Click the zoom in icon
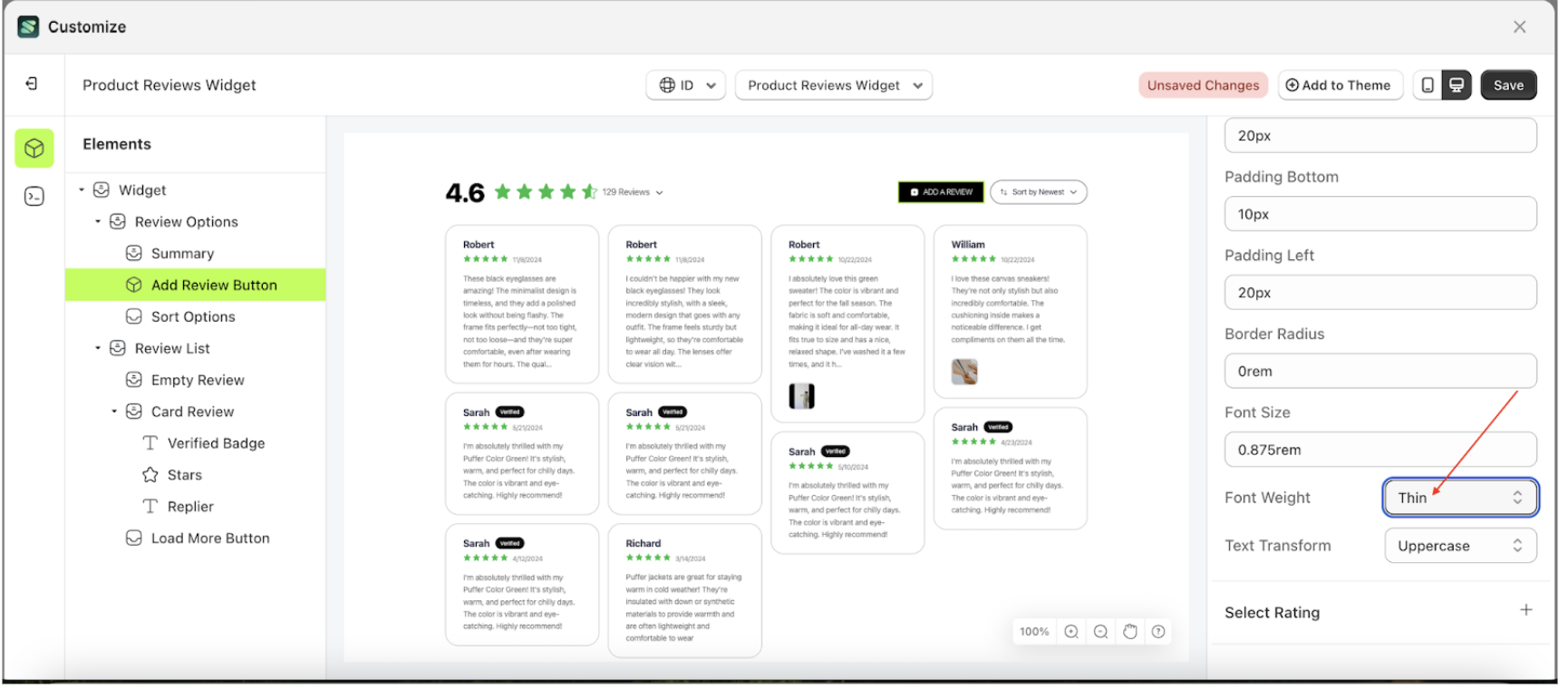 [x=1071, y=632]
